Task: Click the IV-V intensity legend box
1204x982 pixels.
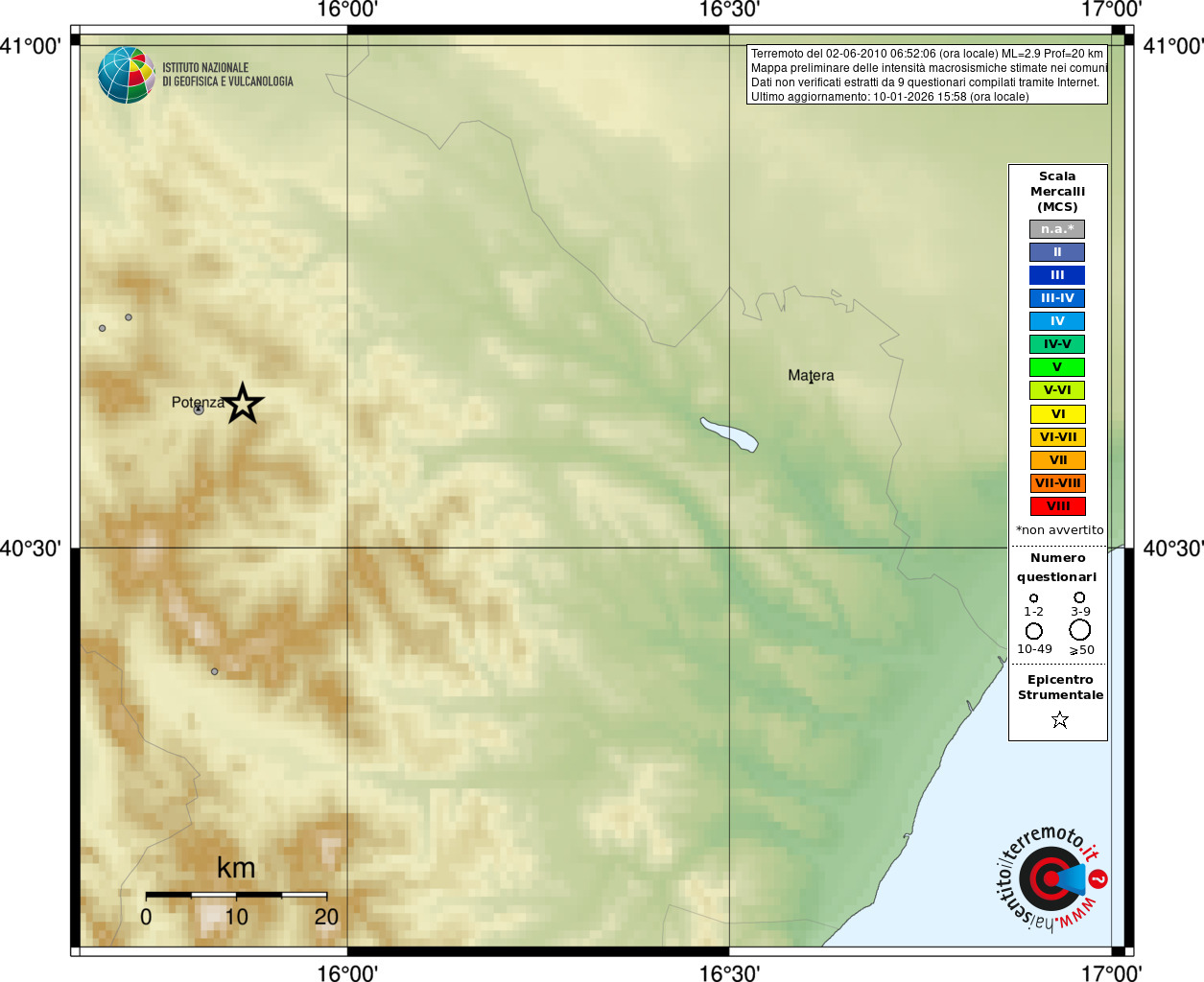Action: pyautogui.click(x=1057, y=344)
